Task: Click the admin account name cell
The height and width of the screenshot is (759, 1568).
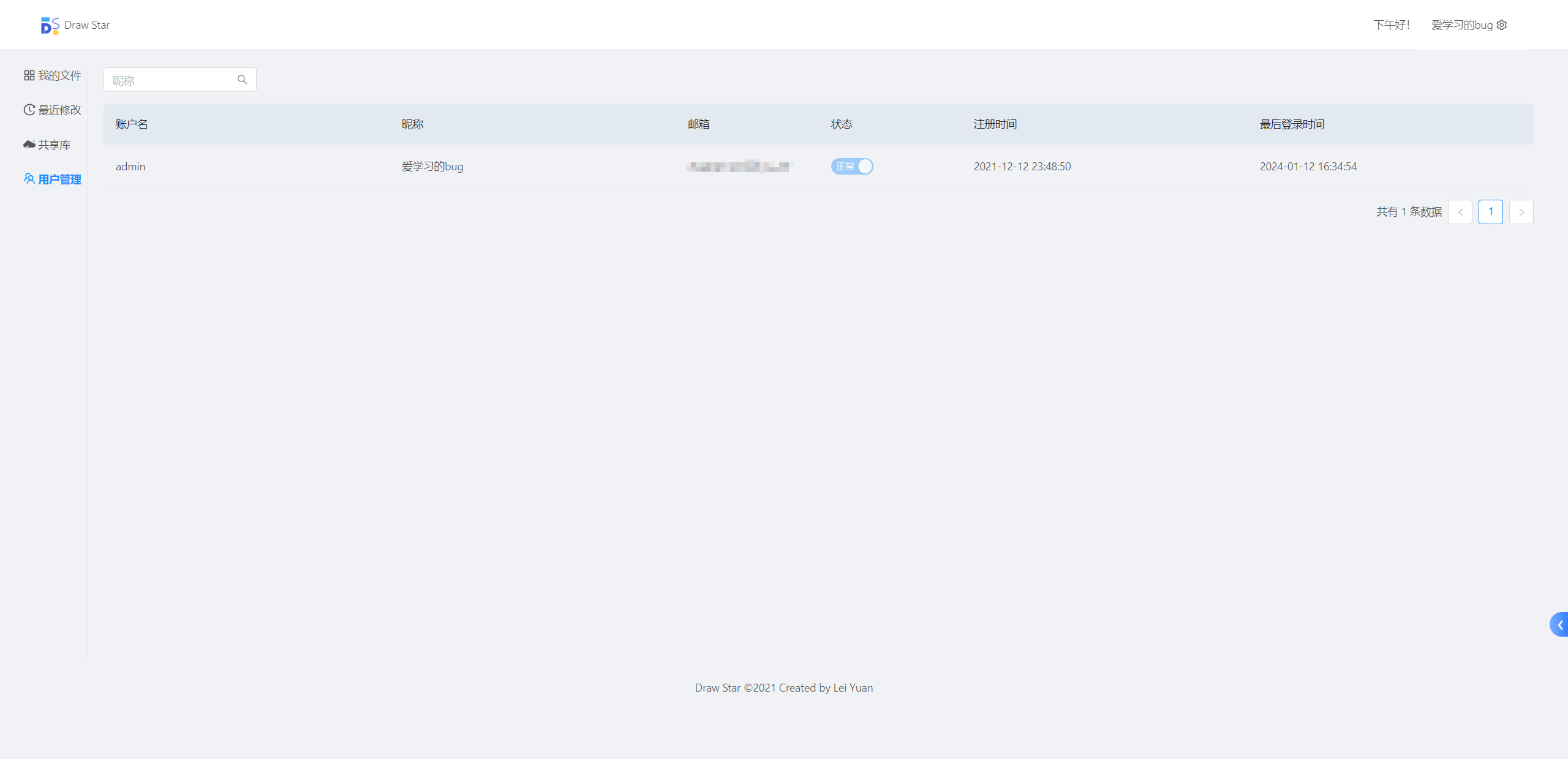Action: coord(130,166)
